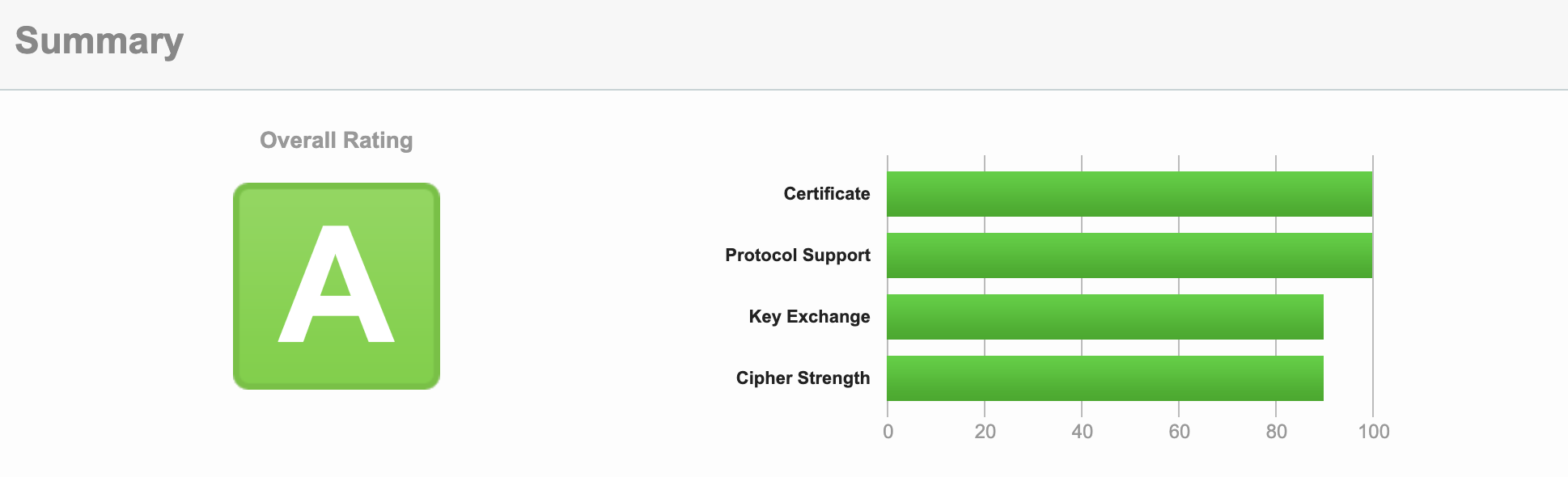Click the Cipher Strength score bar
This screenshot has width=1568, height=477.
(x=1105, y=378)
